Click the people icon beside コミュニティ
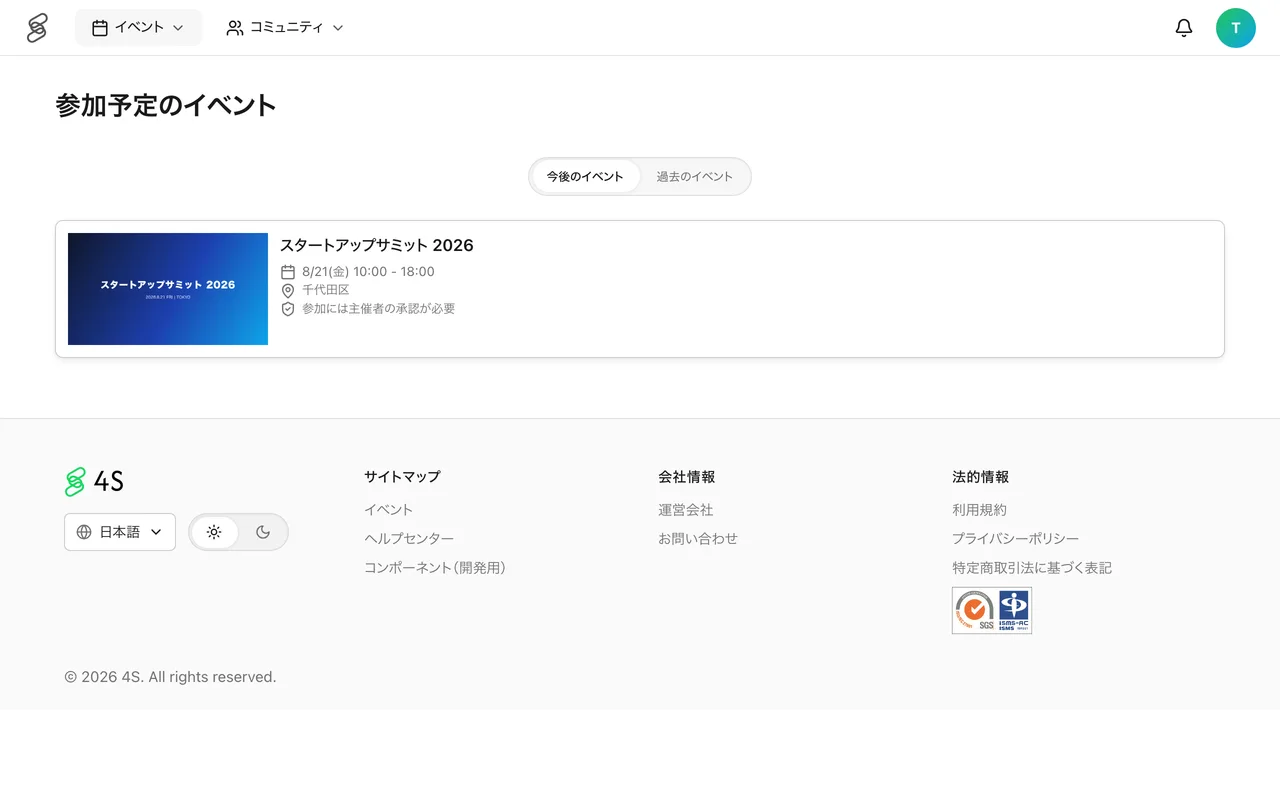 (x=235, y=28)
